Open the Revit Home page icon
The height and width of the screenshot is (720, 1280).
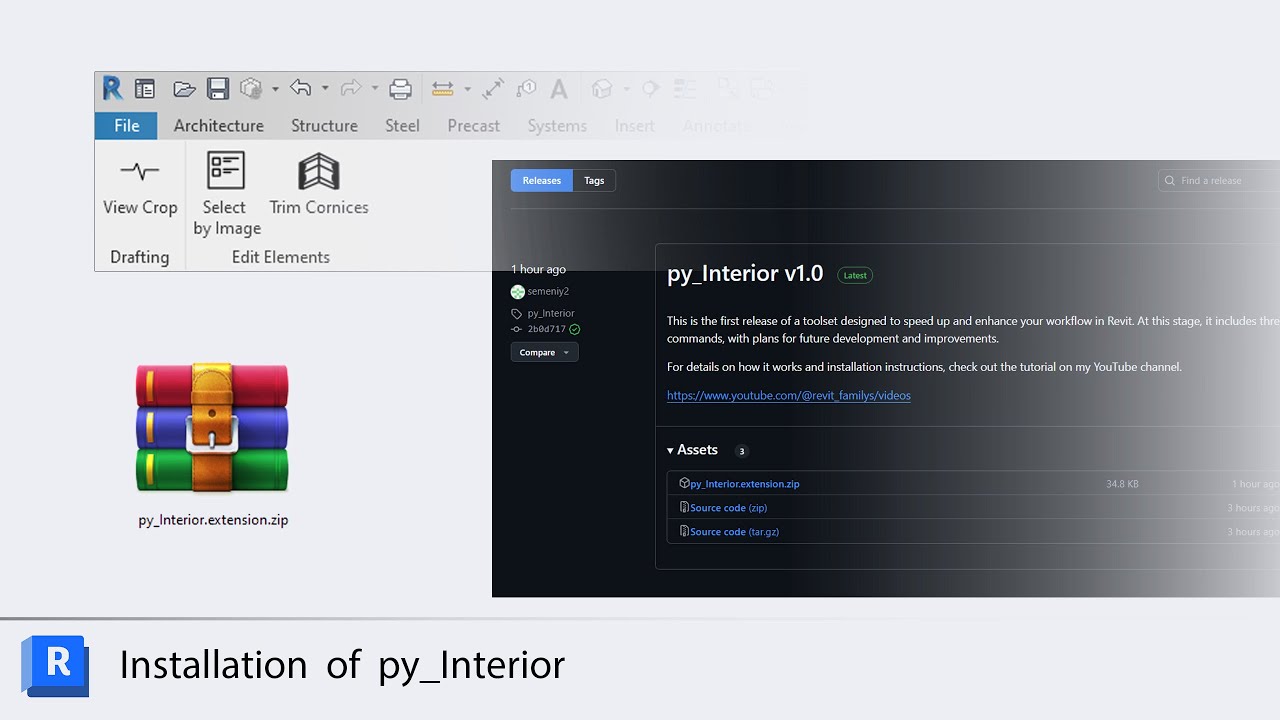pyautogui.click(x=145, y=89)
